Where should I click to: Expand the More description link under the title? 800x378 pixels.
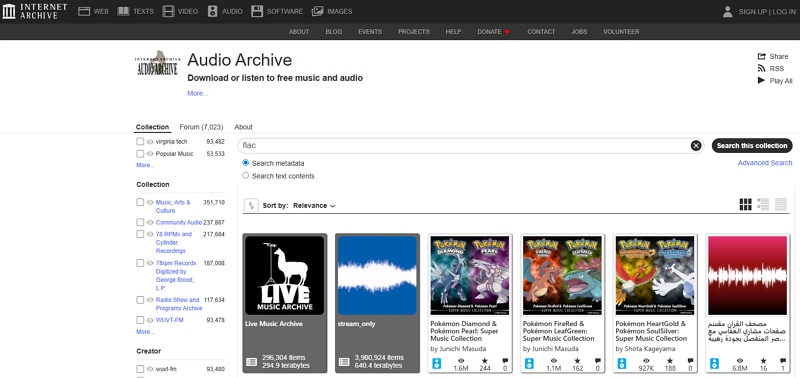197,93
